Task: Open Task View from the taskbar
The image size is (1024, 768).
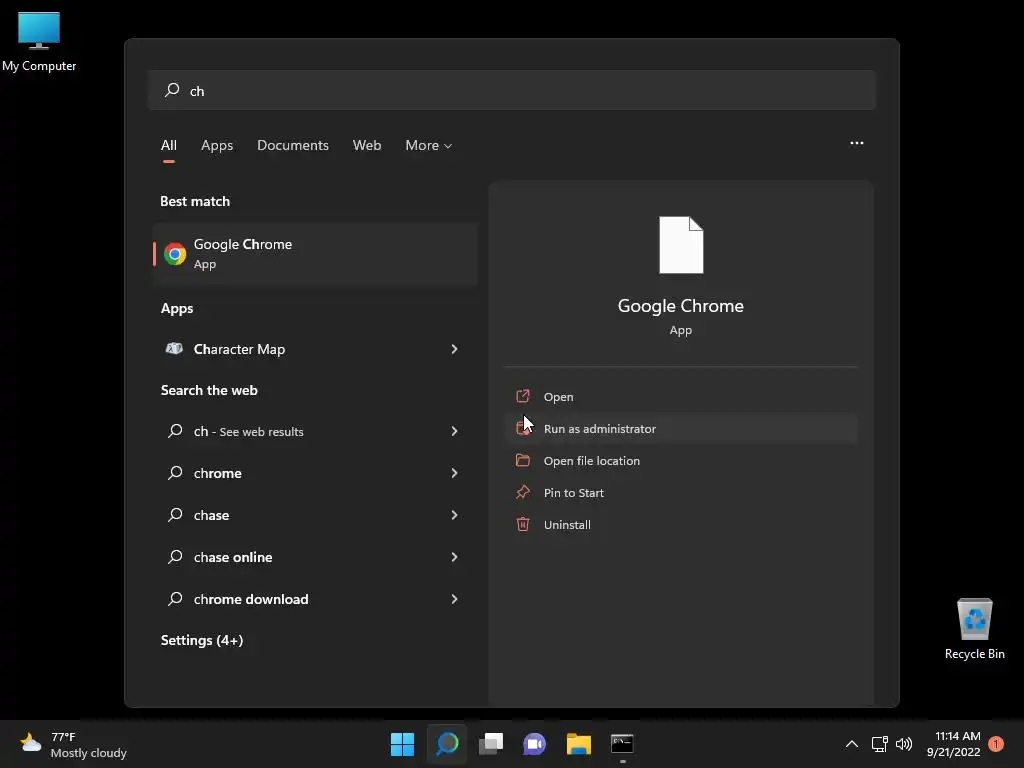Action: 491,744
